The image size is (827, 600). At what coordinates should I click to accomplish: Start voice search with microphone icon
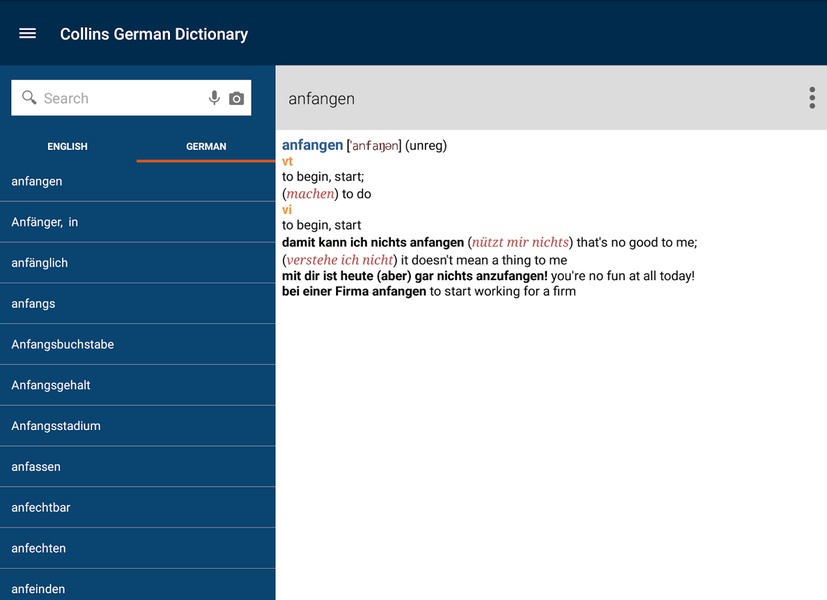214,98
